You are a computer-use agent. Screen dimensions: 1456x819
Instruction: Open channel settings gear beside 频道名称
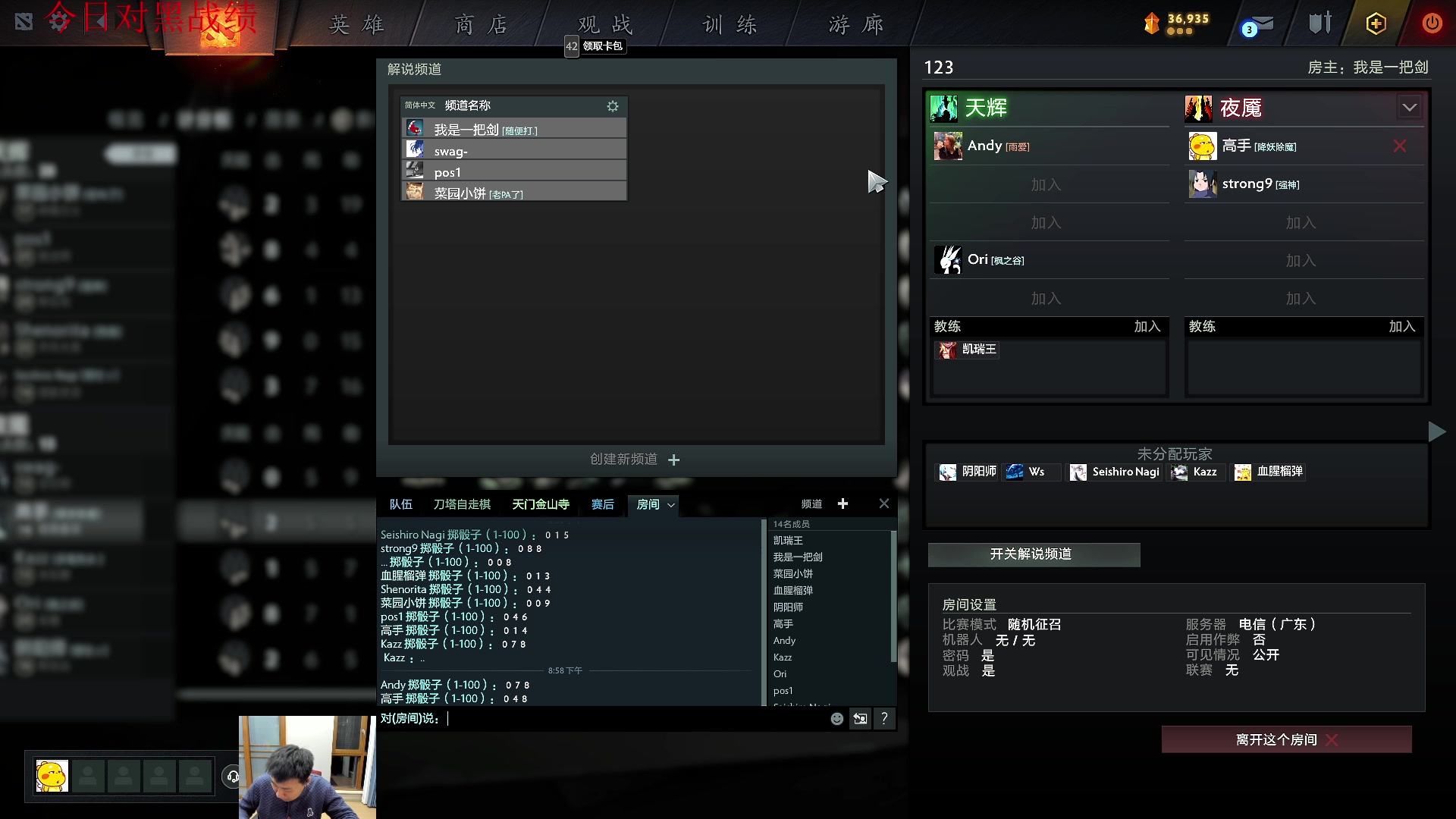tap(613, 106)
